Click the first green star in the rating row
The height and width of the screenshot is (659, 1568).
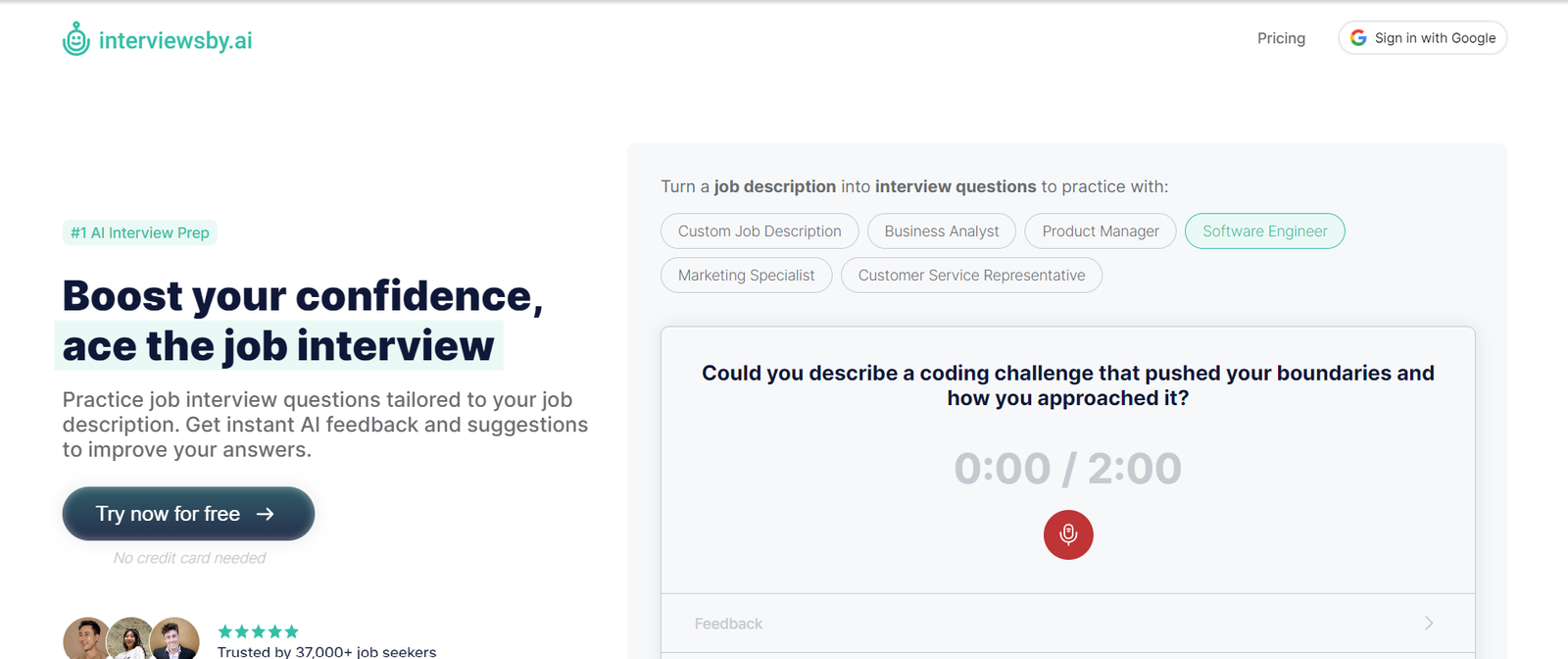click(223, 633)
